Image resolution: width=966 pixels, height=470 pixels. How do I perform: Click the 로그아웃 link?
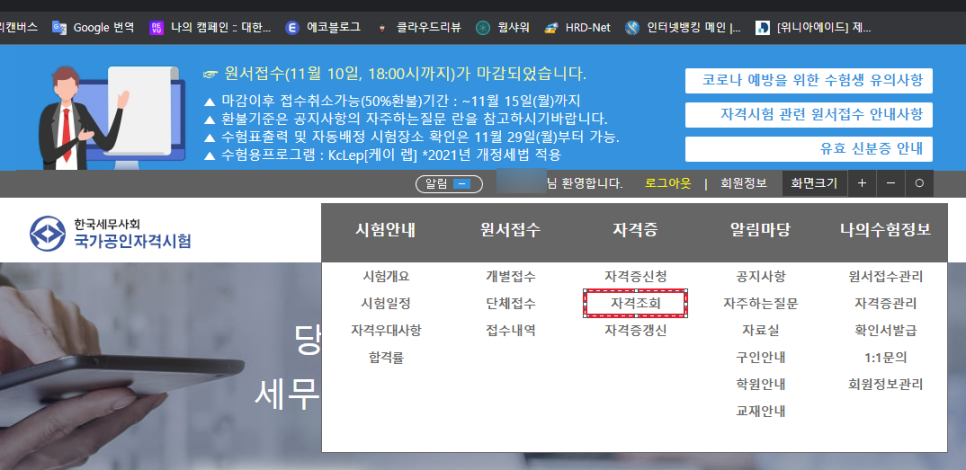[668, 184]
